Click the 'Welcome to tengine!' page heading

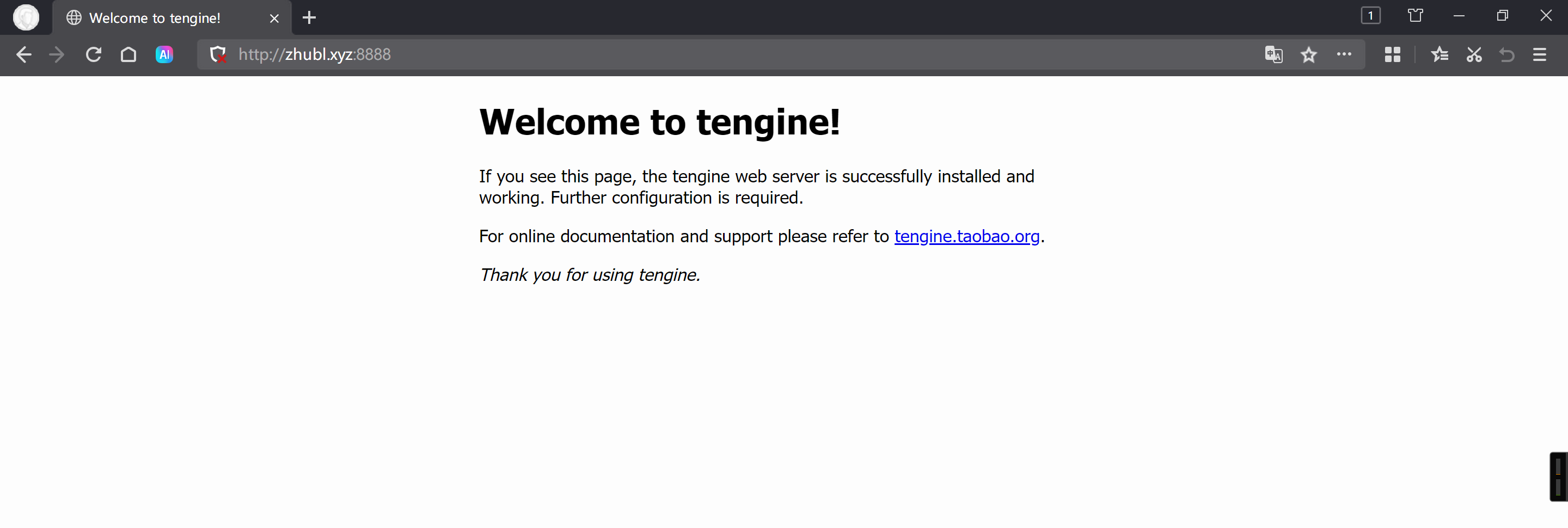click(x=659, y=122)
